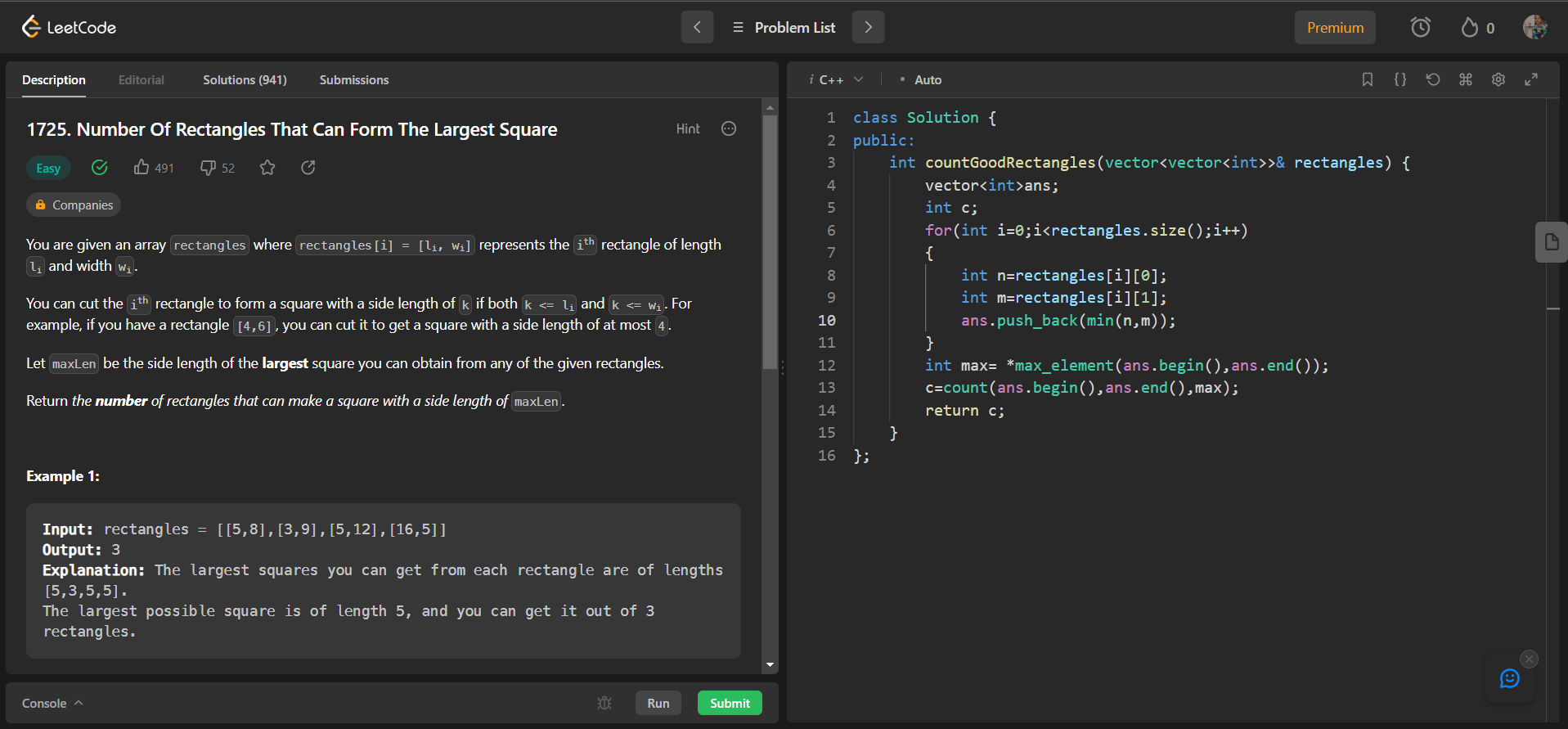This screenshot has height=729, width=1568.
Task: Switch to the Description tab
Action: (54, 80)
